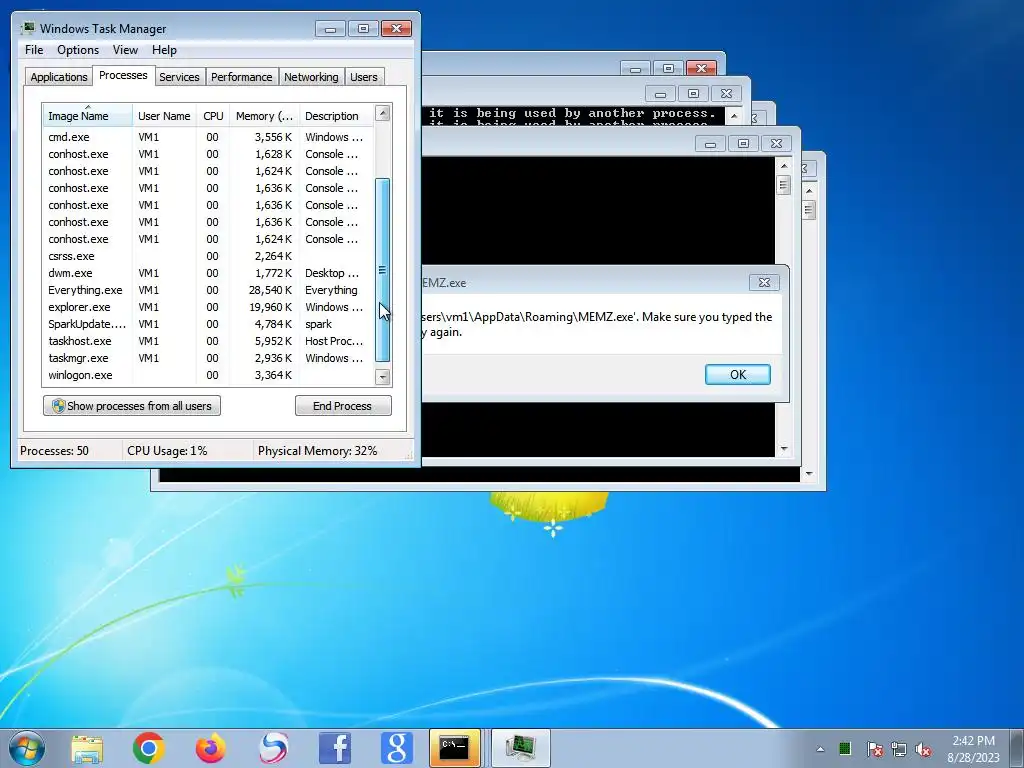Sort processes by Image Name column
The height and width of the screenshot is (768, 1024).
(88, 116)
